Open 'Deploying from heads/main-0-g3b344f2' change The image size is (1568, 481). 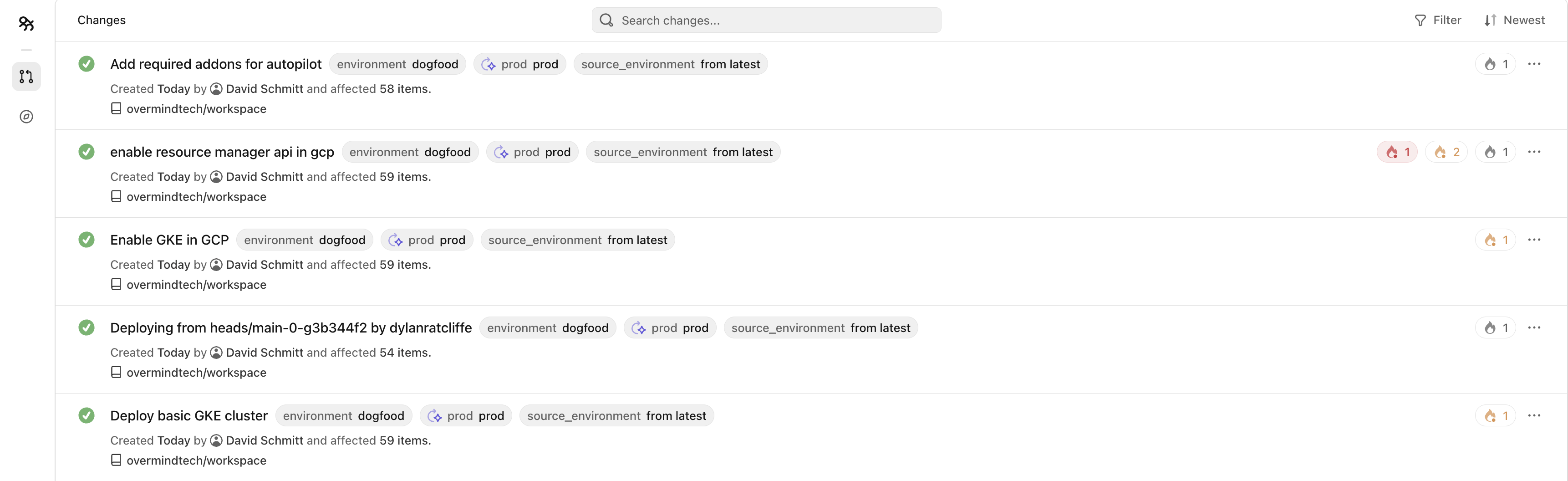[291, 327]
